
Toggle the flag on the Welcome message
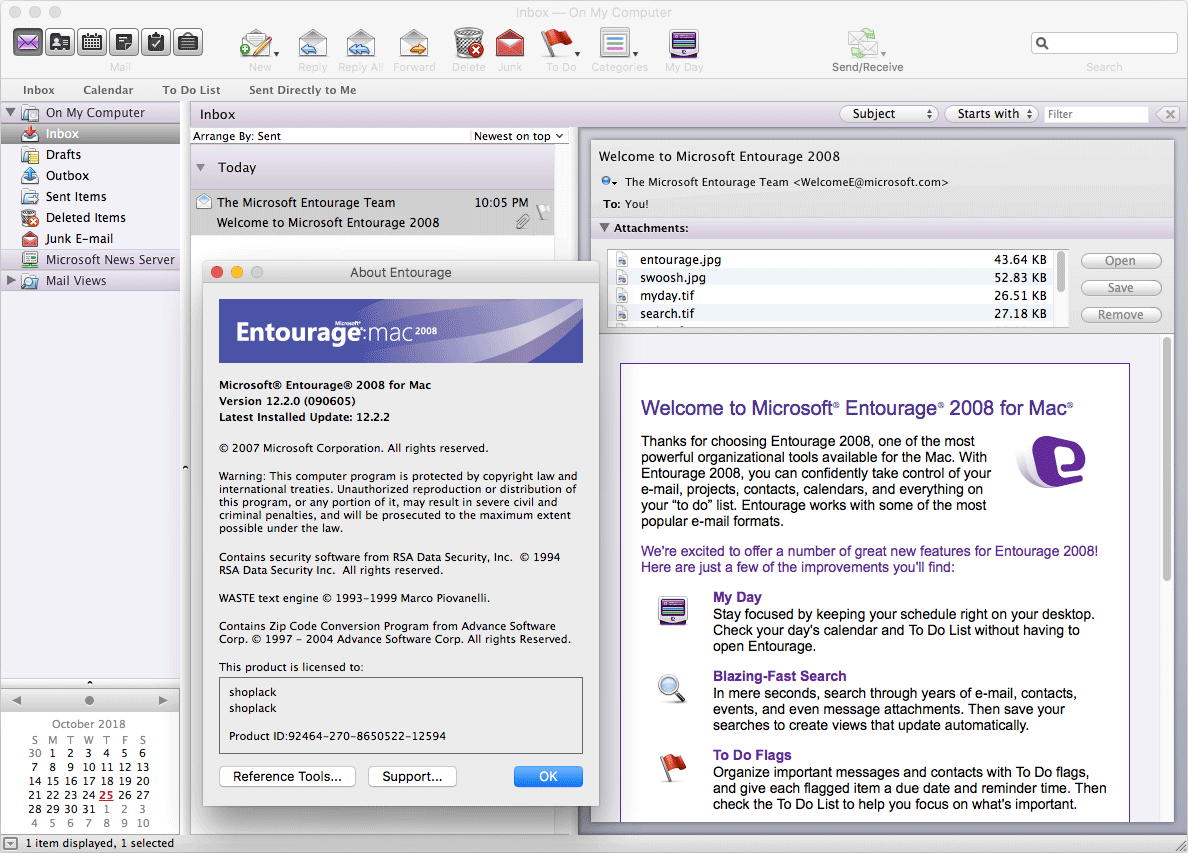[x=542, y=212]
